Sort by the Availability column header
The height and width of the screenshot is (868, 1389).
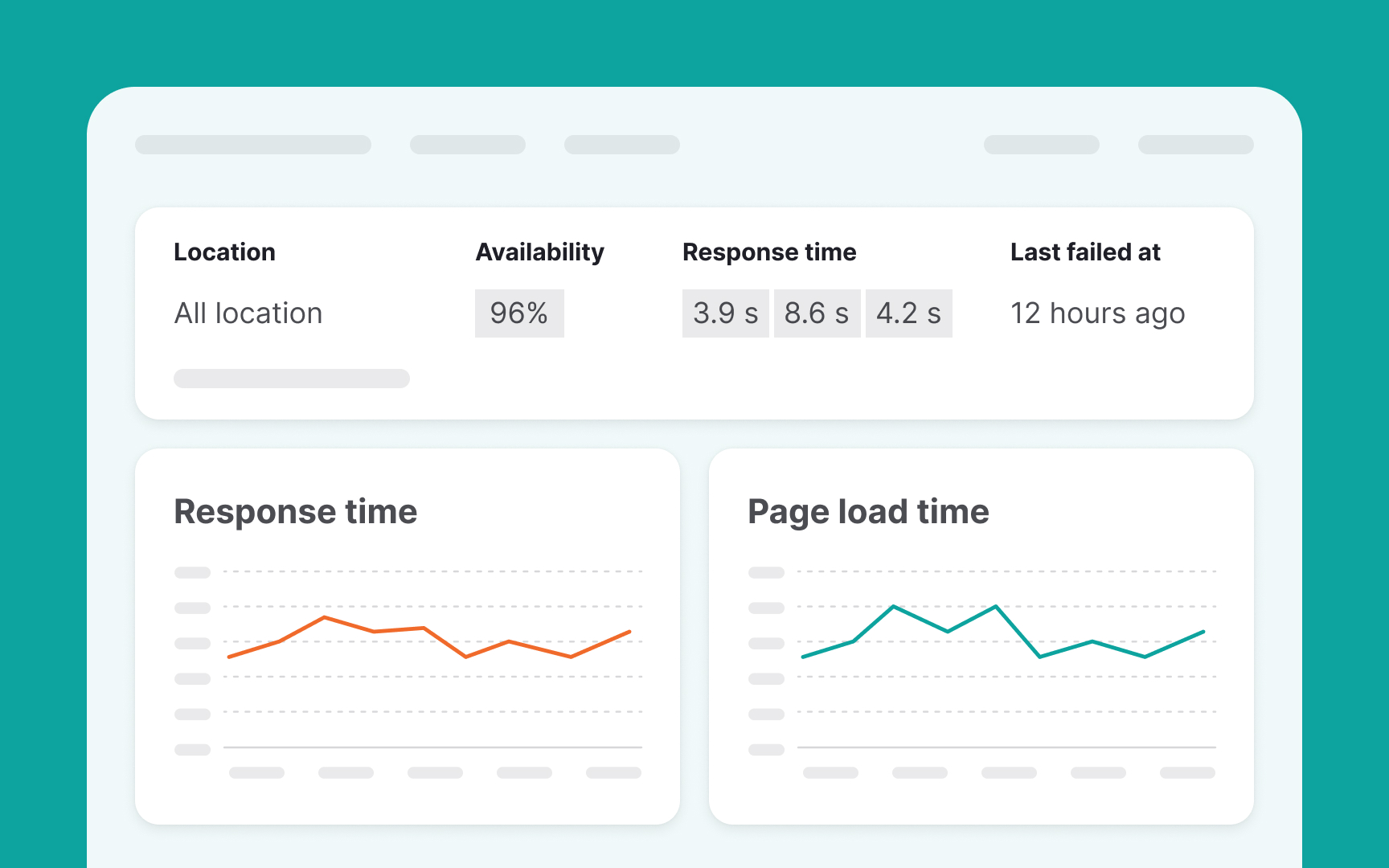point(539,252)
